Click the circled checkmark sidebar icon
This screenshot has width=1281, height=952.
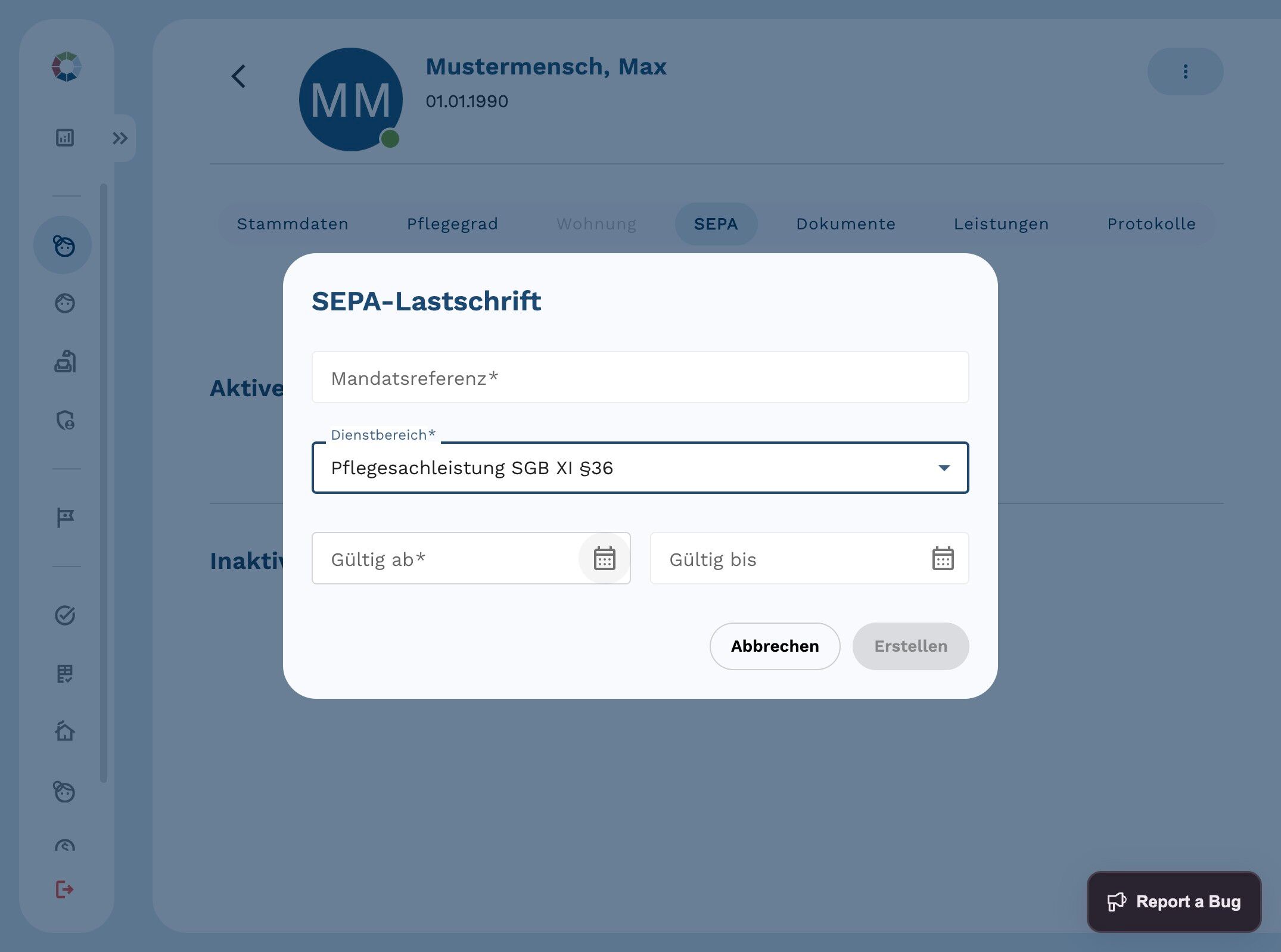pyautogui.click(x=65, y=615)
